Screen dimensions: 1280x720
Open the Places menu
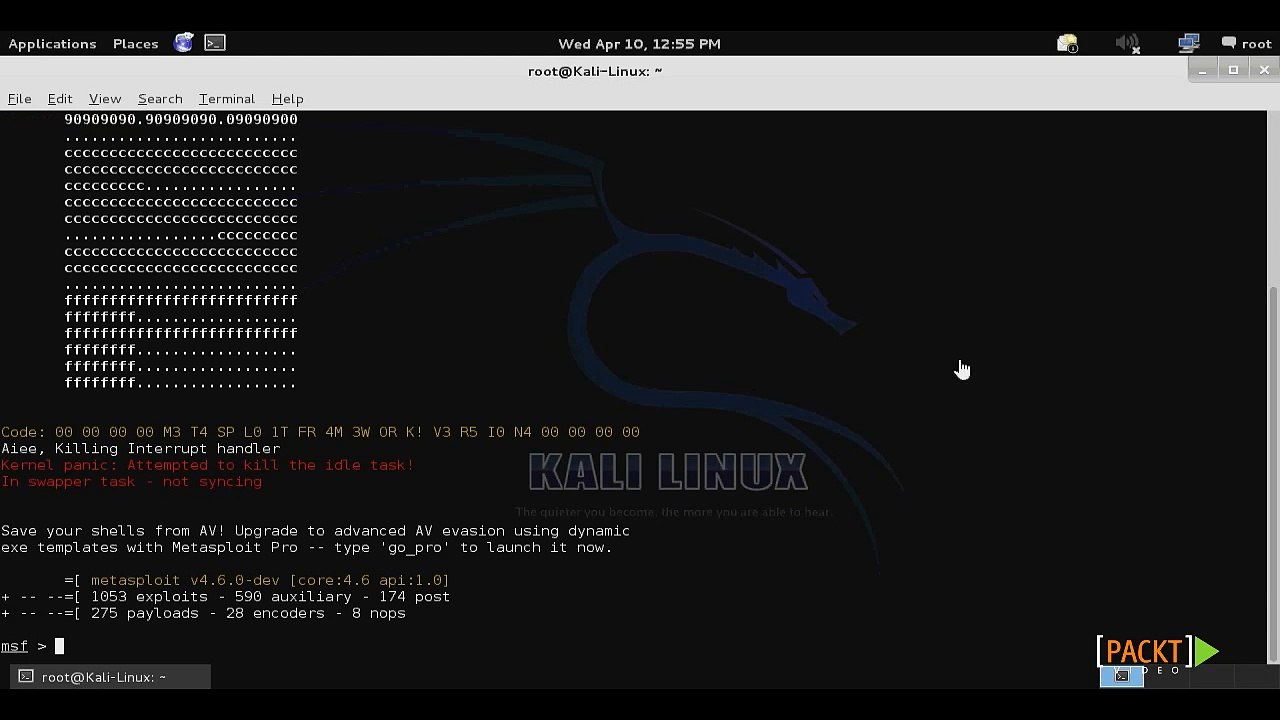click(x=135, y=44)
